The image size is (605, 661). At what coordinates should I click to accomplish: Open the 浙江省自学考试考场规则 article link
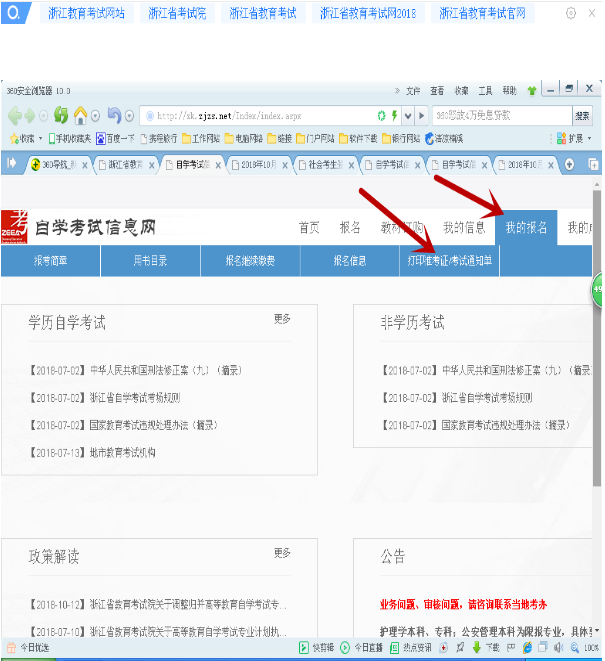133,397
